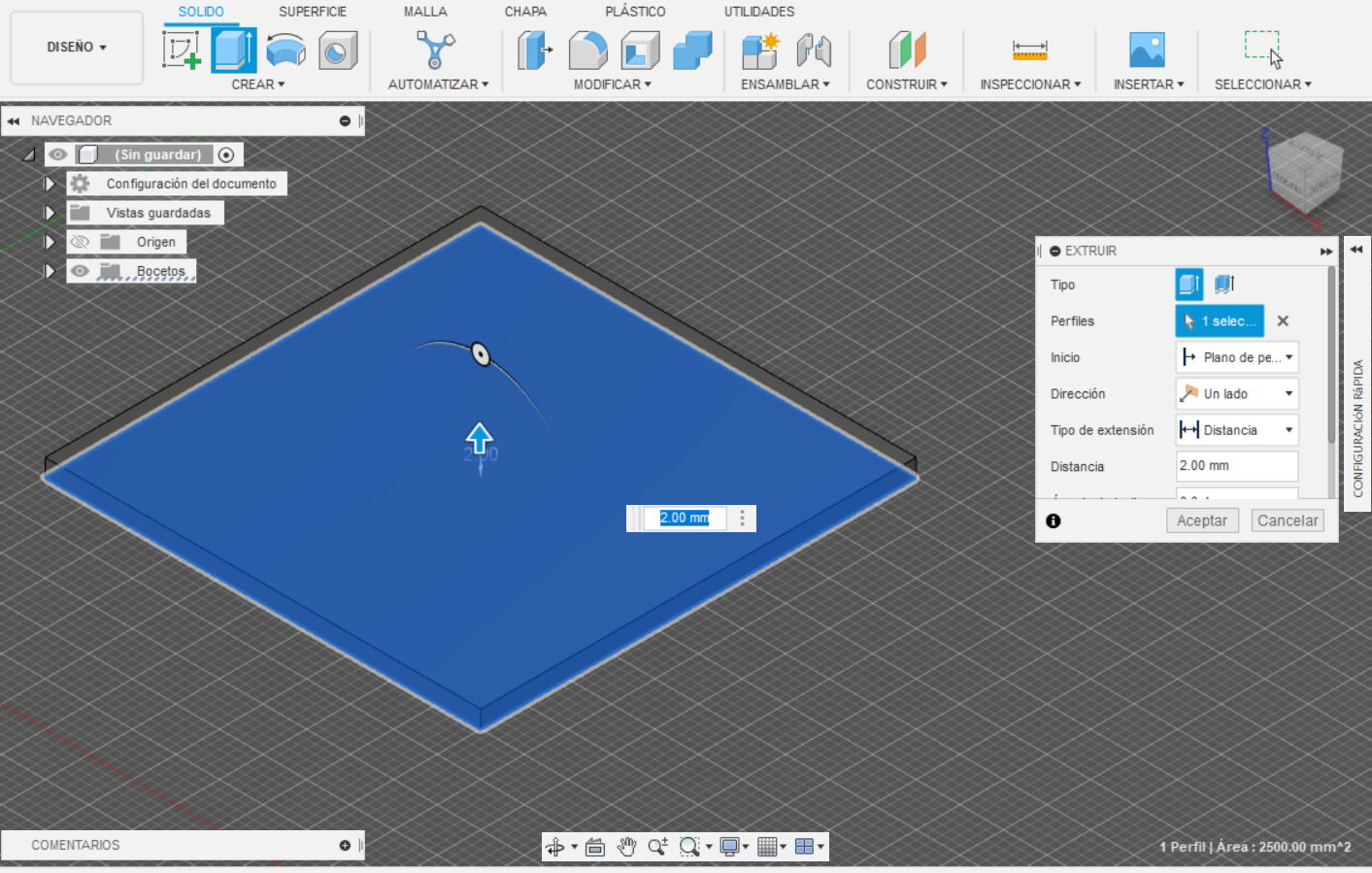Click the info icon in Extruir dialog
The width and height of the screenshot is (1372, 873).
tap(1054, 520)
